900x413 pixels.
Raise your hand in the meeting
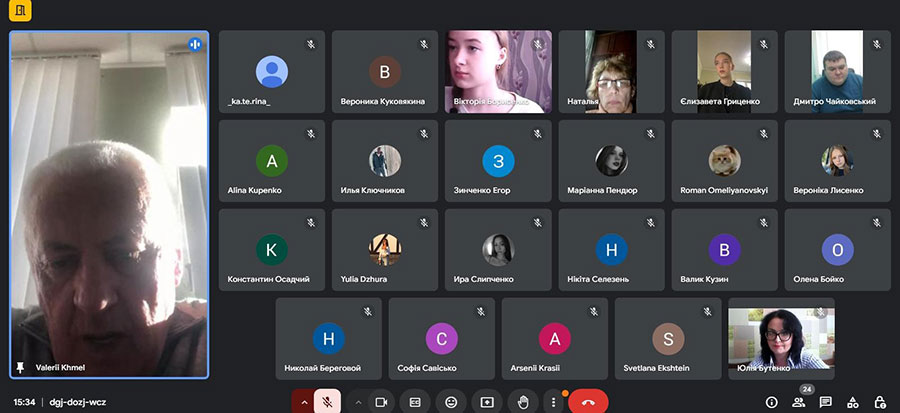(522, 401)
